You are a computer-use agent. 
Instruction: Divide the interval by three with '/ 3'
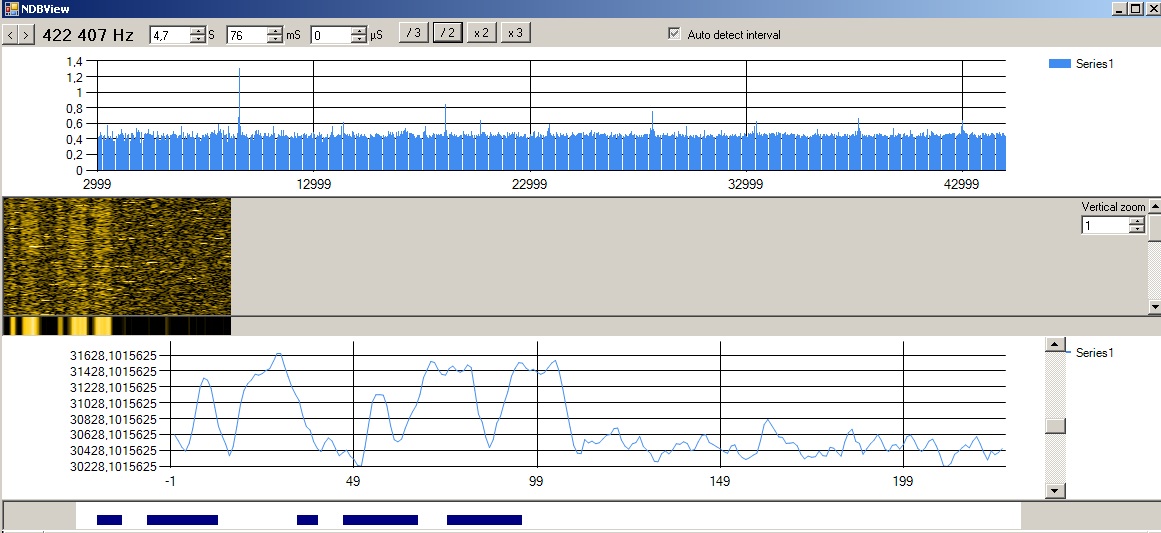click(414, 33)
